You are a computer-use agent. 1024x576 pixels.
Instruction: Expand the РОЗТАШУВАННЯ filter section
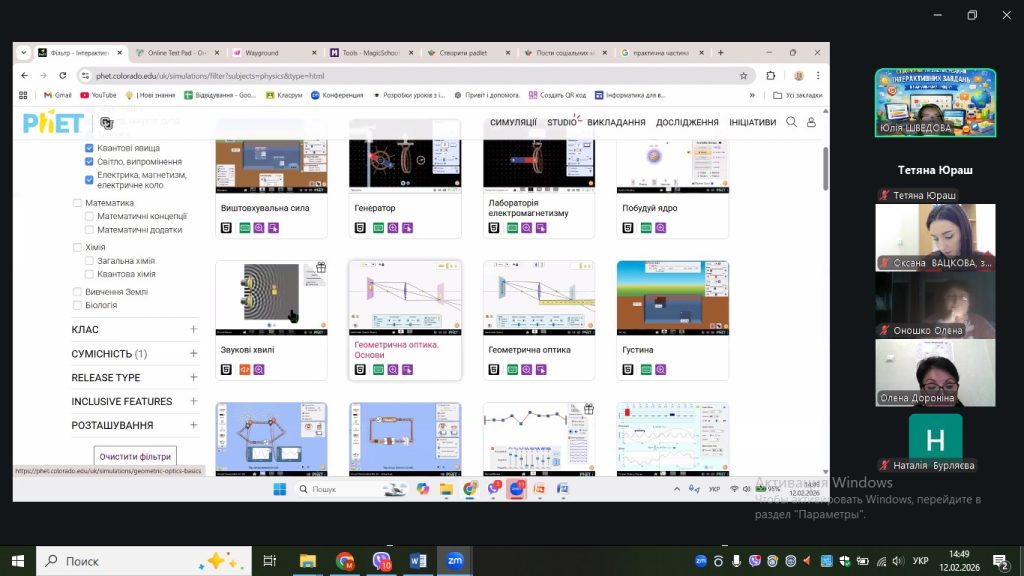pyautogui.click(x=193, y=425)
